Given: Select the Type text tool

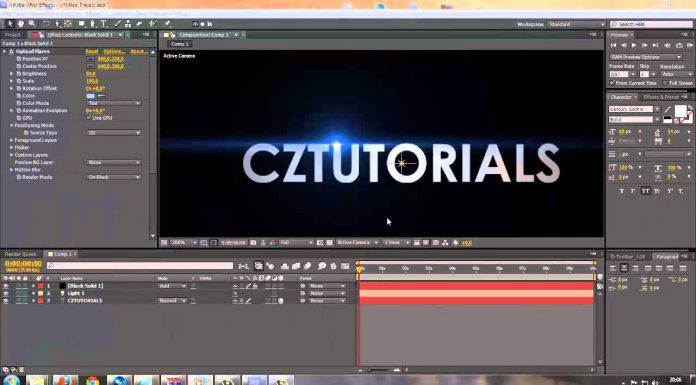Looking at the screenshot, I should [x=103, y=24].
